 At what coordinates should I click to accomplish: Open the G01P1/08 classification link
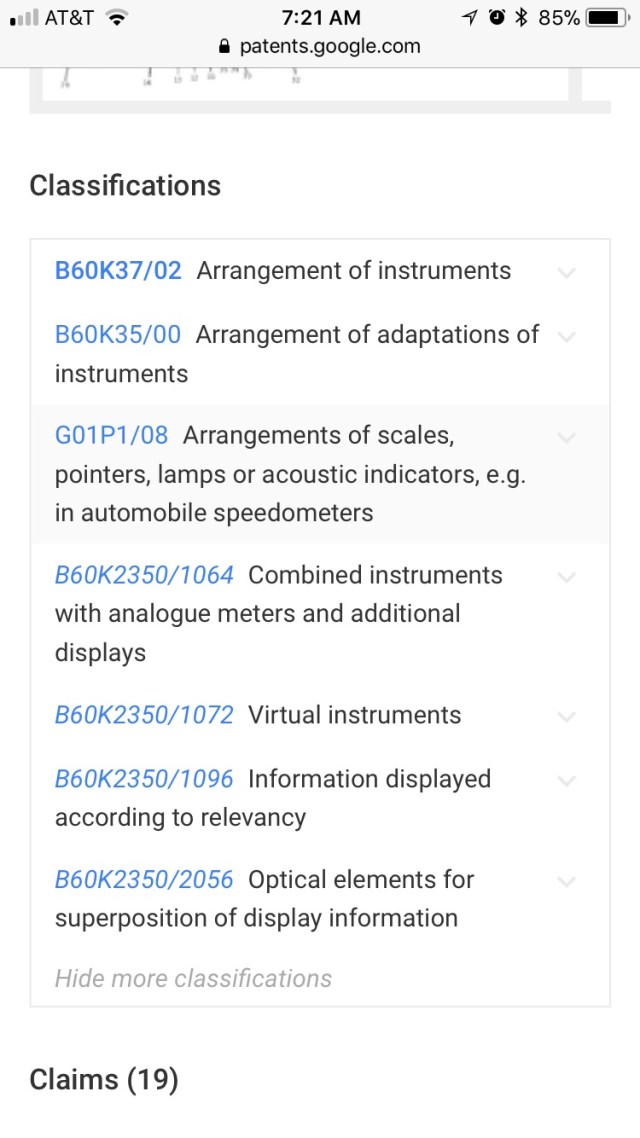[111, 435]
